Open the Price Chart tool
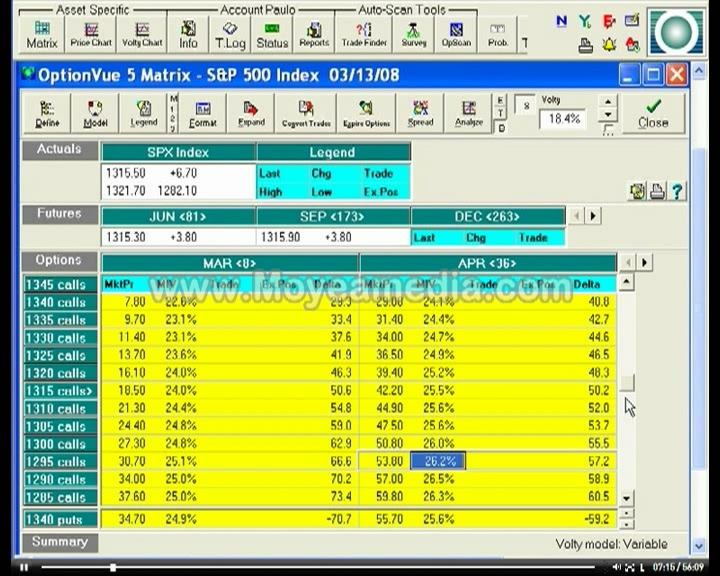Screen dimensions: 720x576 tap(91, 34)
